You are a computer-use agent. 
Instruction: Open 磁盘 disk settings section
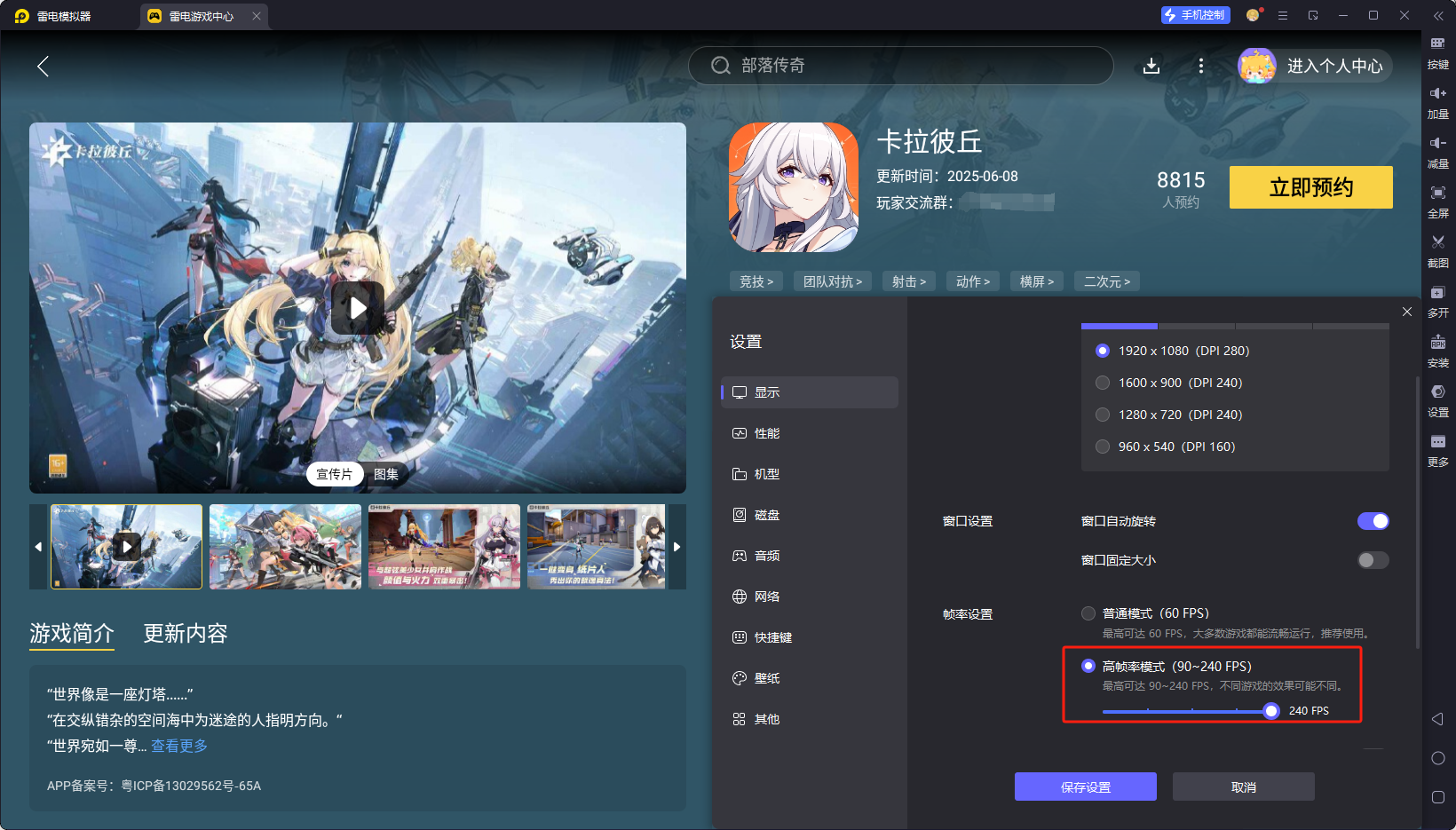[810, 515]
